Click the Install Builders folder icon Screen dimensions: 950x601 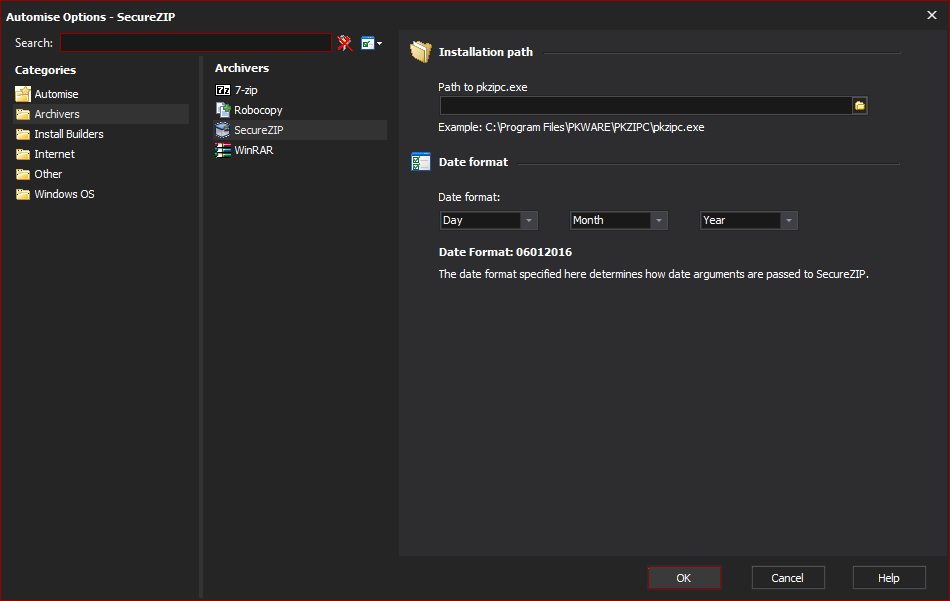tap(23, 134)
